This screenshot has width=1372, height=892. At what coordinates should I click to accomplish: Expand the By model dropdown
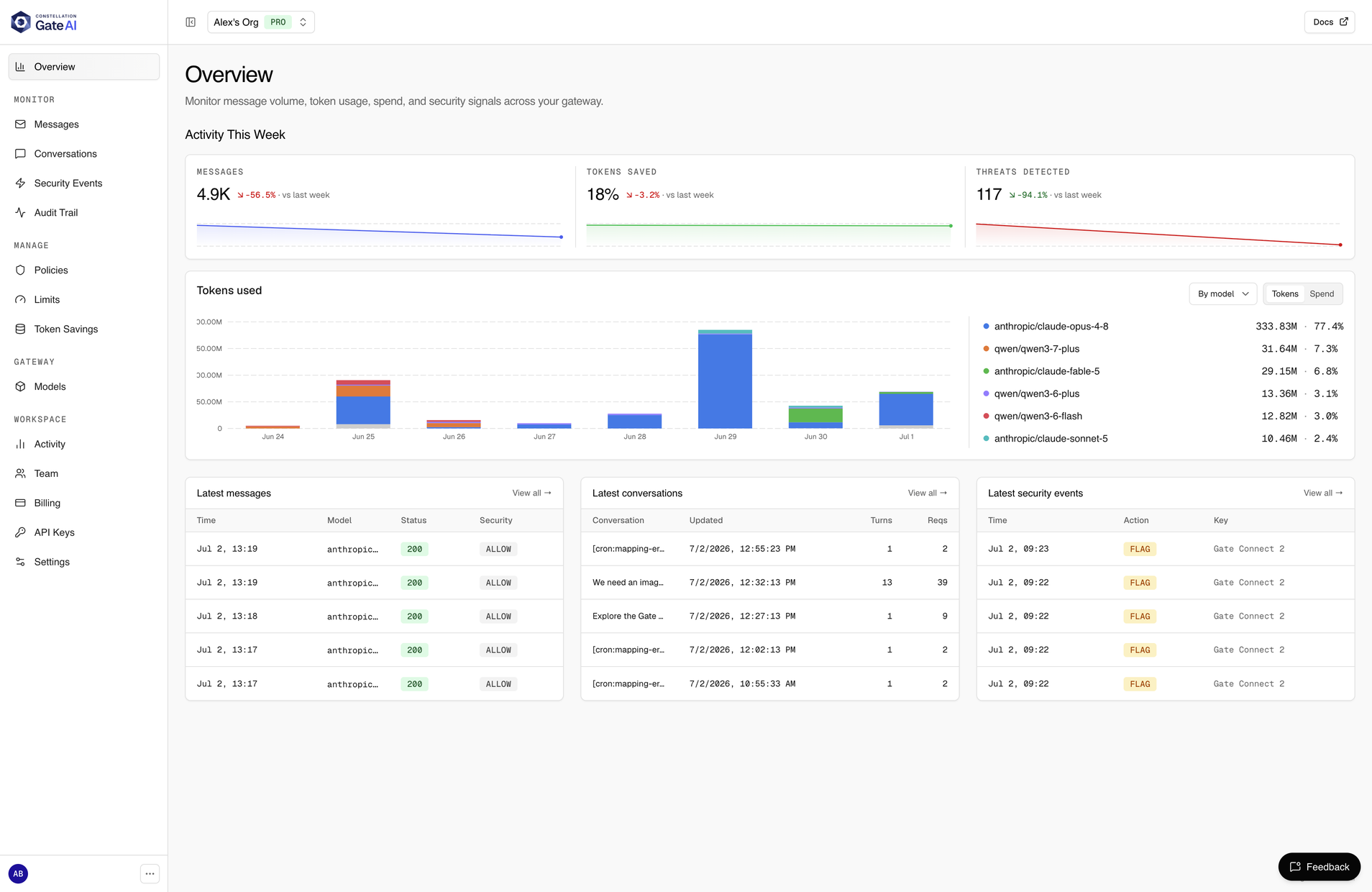1222,294
